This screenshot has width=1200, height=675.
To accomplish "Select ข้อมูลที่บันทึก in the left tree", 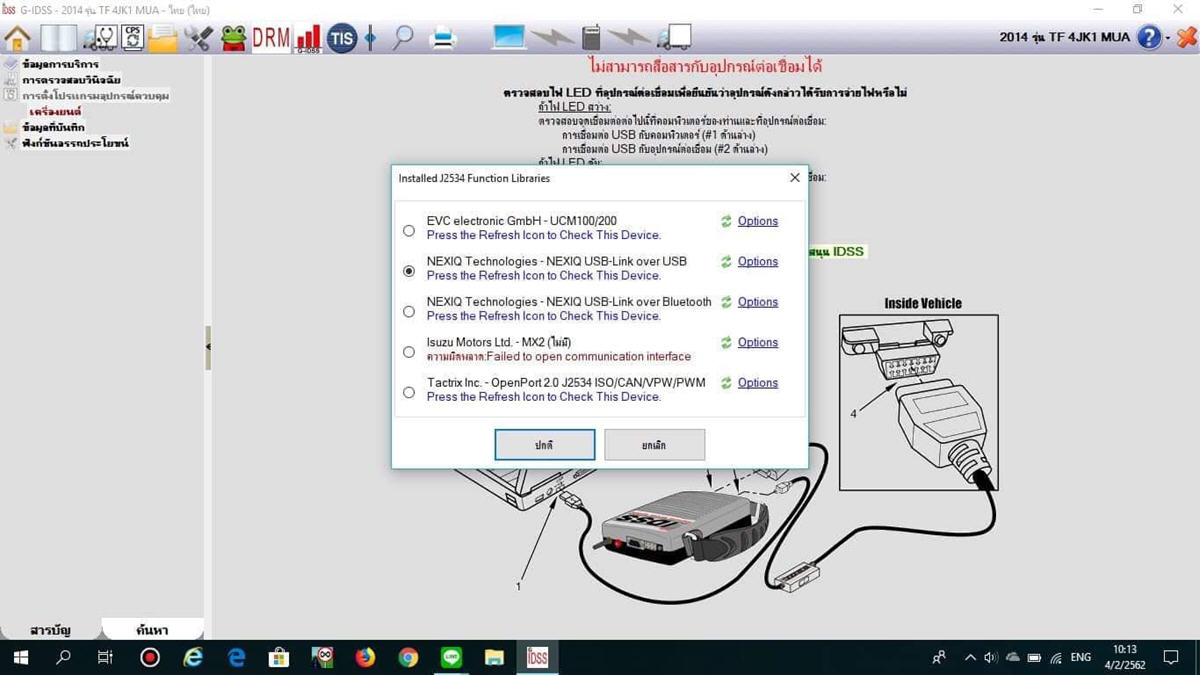I will pos(53,128).
